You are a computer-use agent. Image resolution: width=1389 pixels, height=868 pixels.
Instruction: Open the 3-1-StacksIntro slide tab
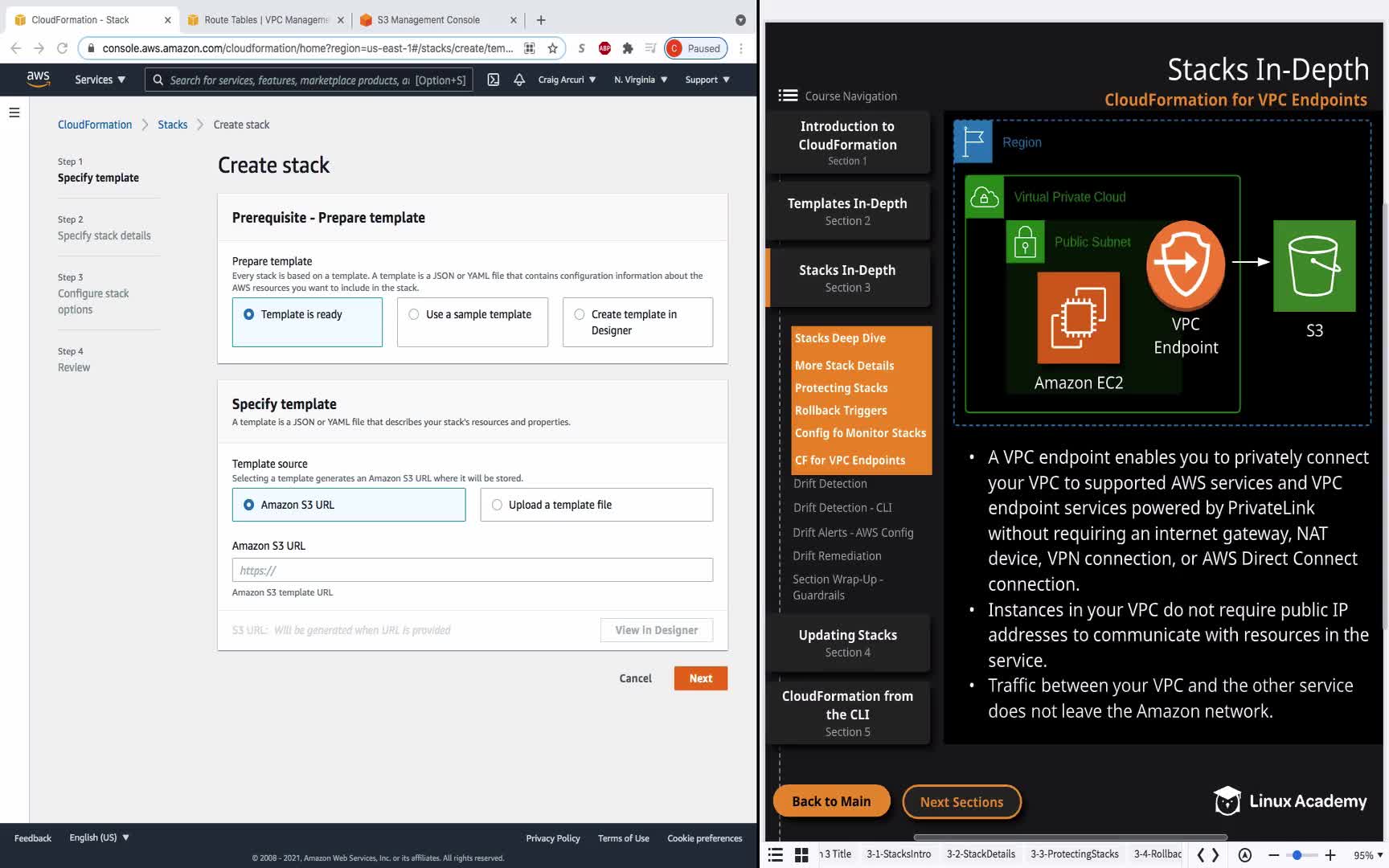[x=899, y=854]
